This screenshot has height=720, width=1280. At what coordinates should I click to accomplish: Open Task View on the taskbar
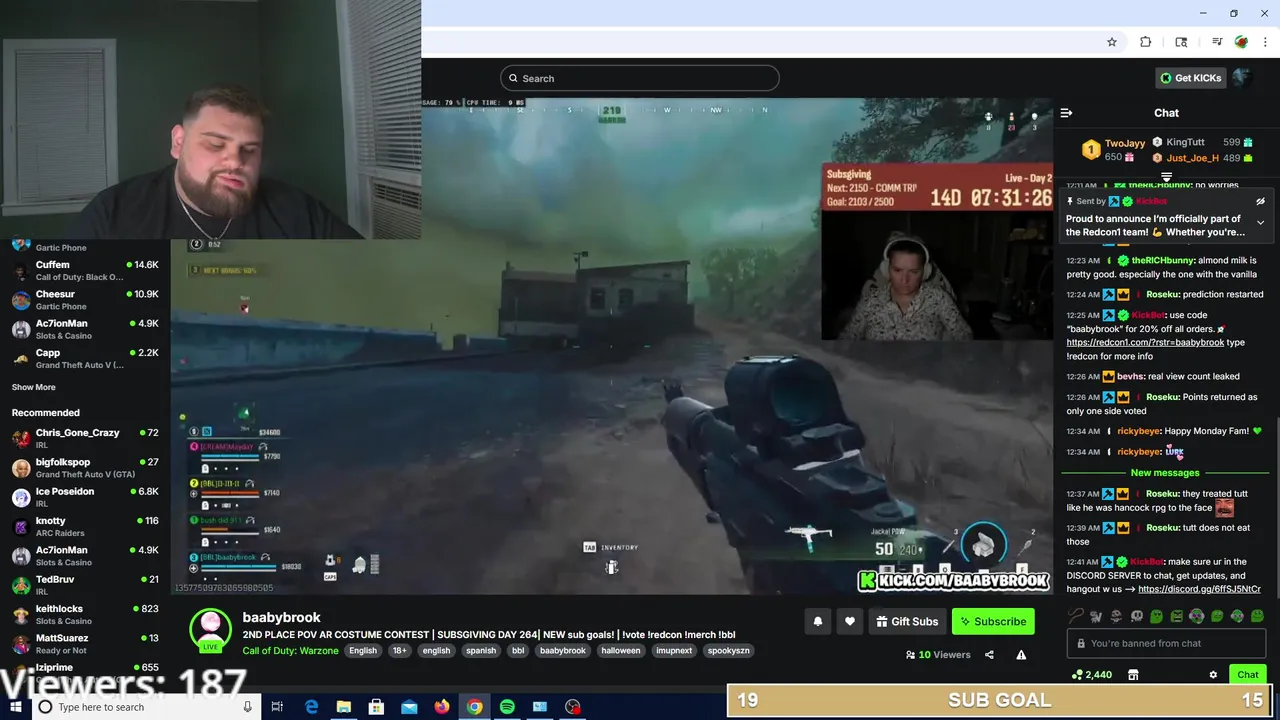(277, 707)
